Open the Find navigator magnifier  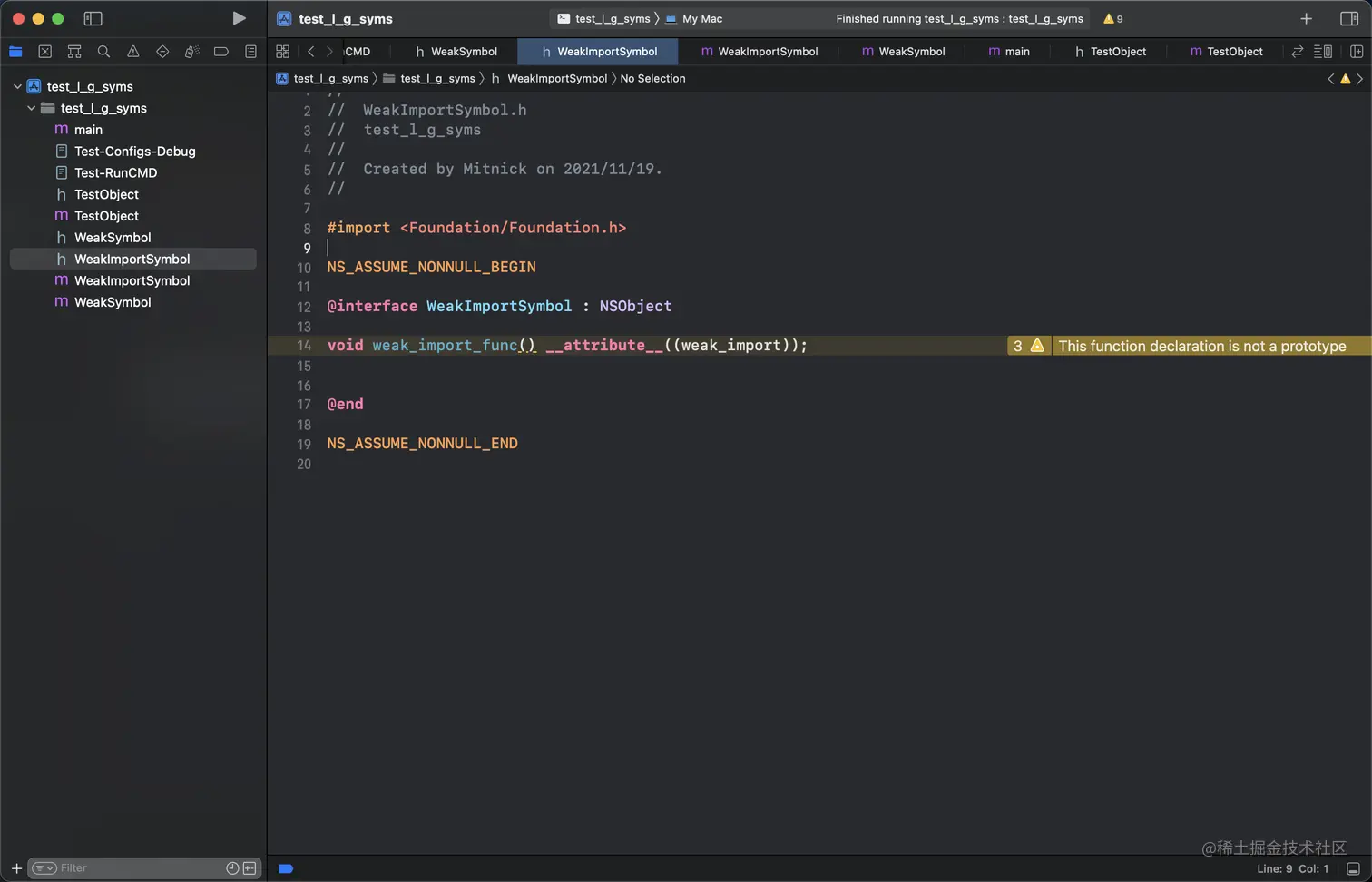point(103,52)
